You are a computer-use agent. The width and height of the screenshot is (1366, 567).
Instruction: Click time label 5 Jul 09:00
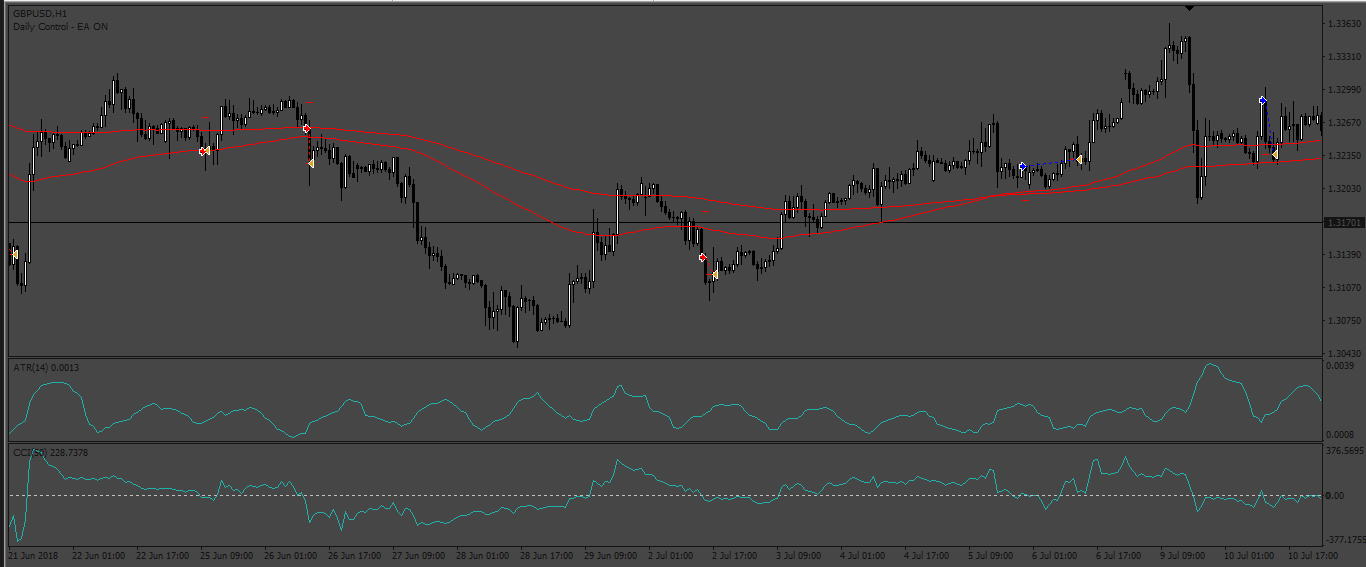(x=991, y=554)
